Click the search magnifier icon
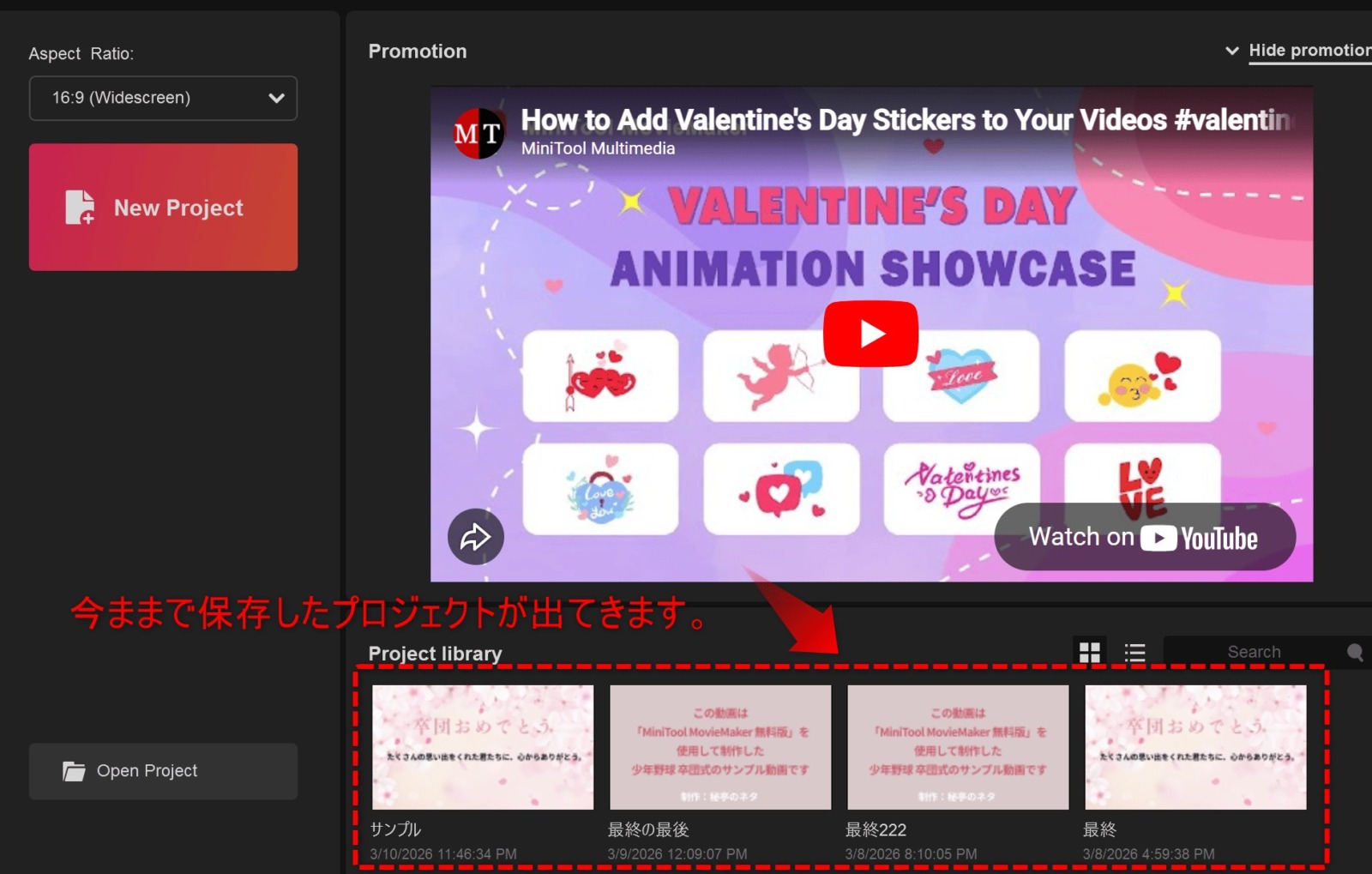 1355,652
